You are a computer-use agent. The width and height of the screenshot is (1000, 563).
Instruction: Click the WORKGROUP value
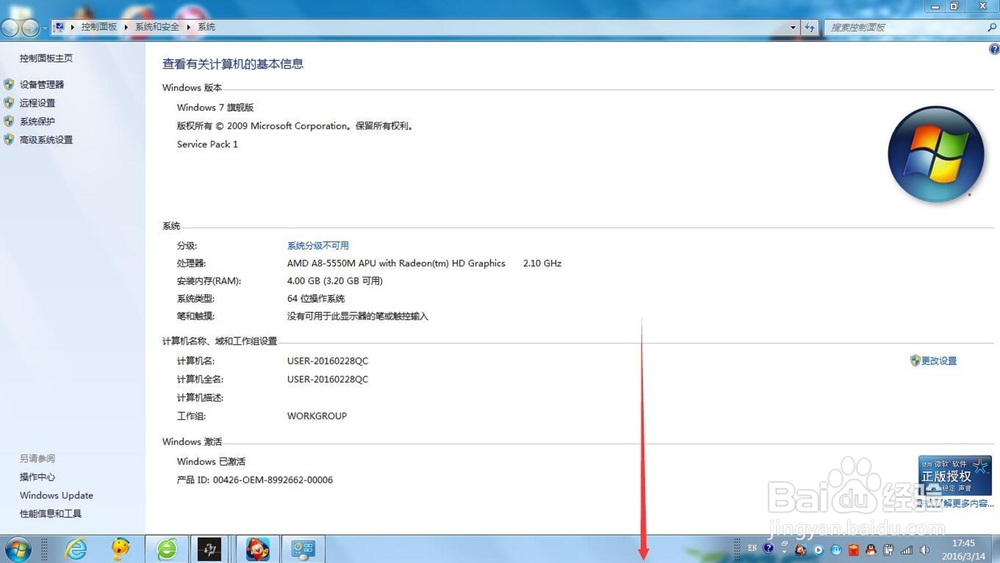pyautogui.click(x=317, y=416)
